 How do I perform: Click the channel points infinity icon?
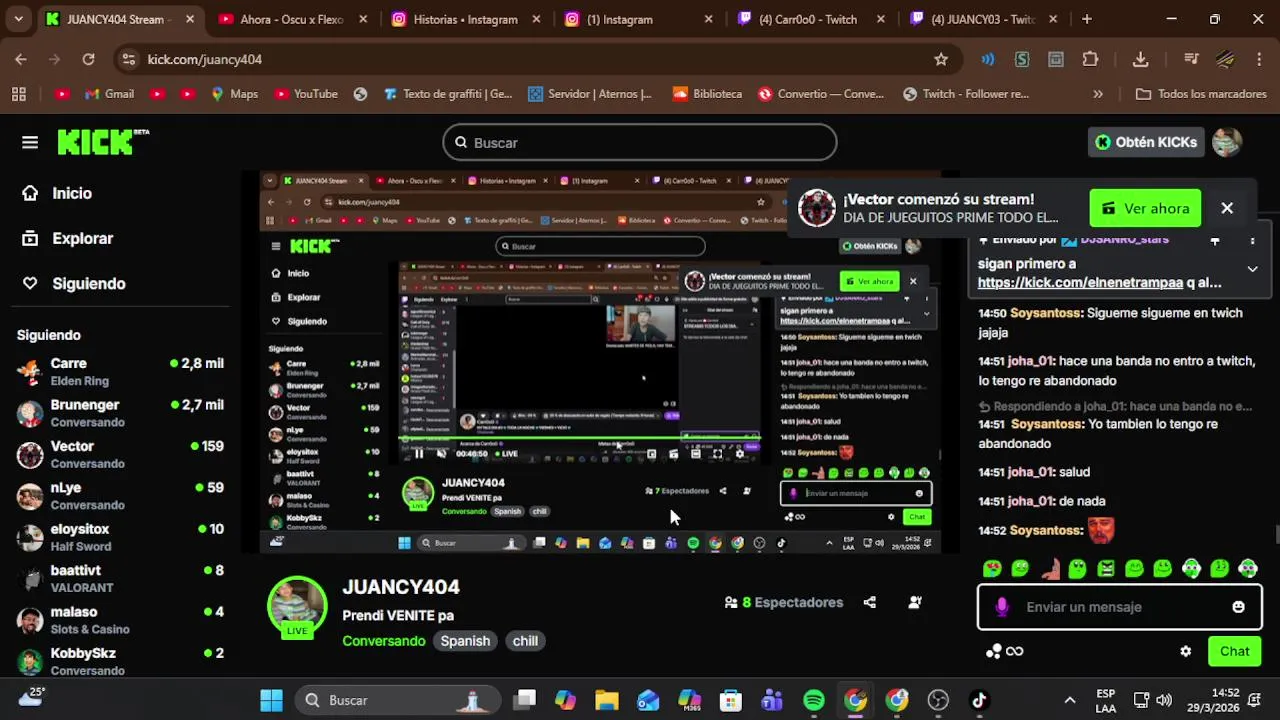click(x=1004, y=651)
